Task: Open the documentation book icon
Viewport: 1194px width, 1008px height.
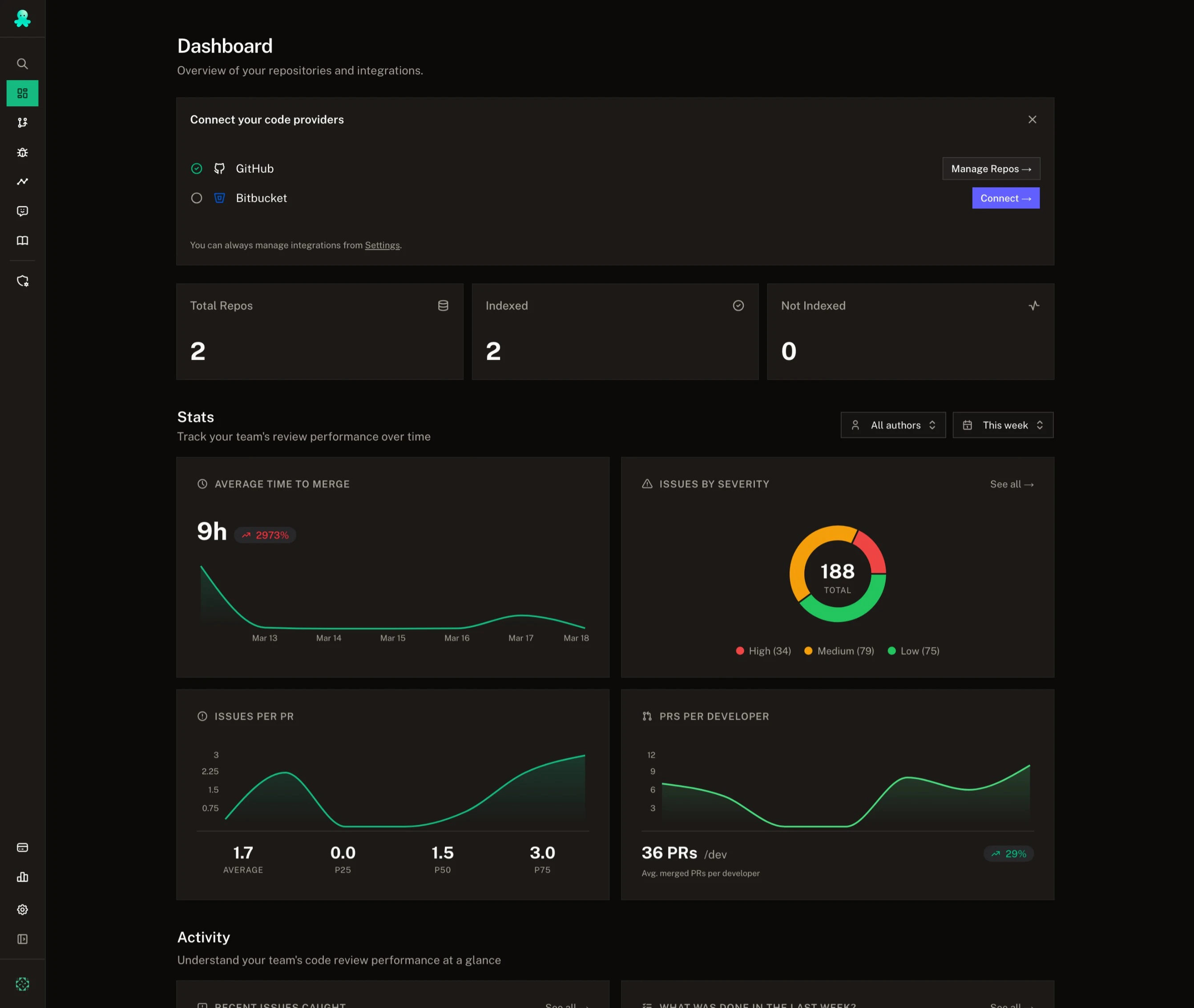Action: [x=22, y=241]
